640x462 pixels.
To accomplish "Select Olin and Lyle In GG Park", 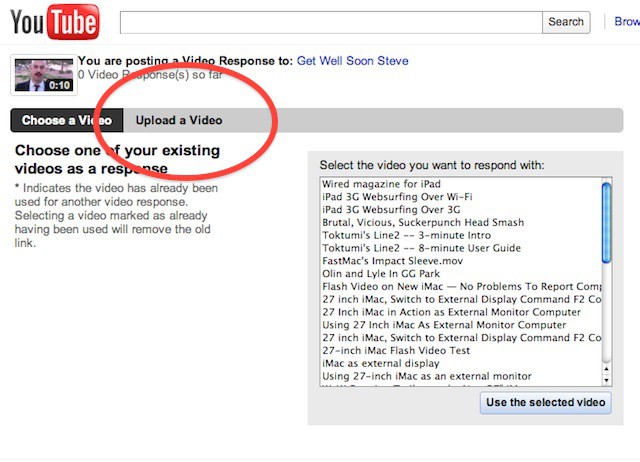I will [460, 274].
